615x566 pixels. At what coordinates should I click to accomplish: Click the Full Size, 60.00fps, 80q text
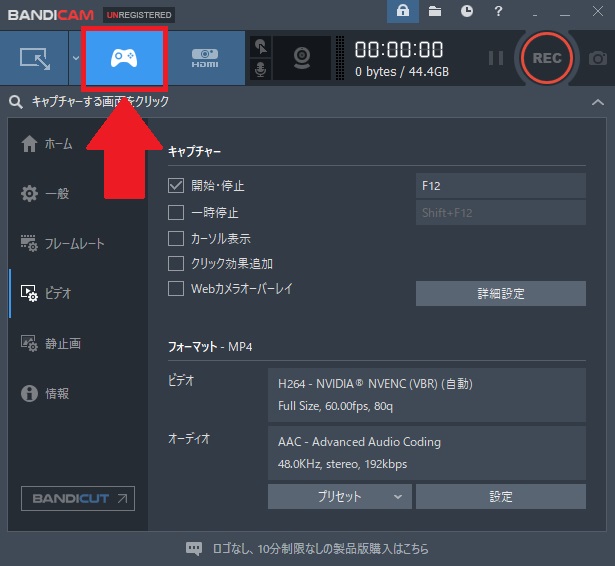click(x=335, y=406)
